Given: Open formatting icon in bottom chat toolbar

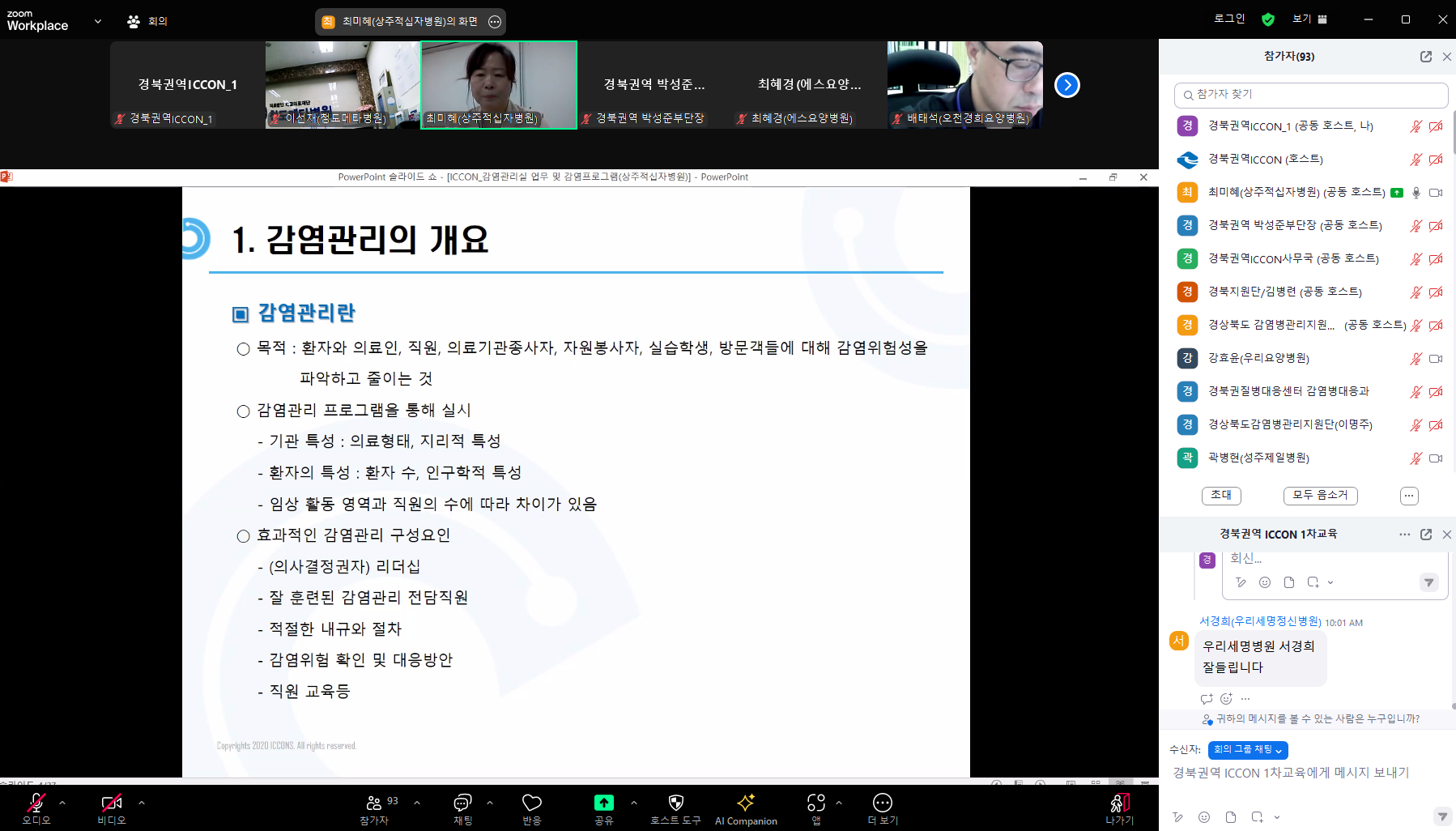Looking at the screenshot, I should 1178,817.
